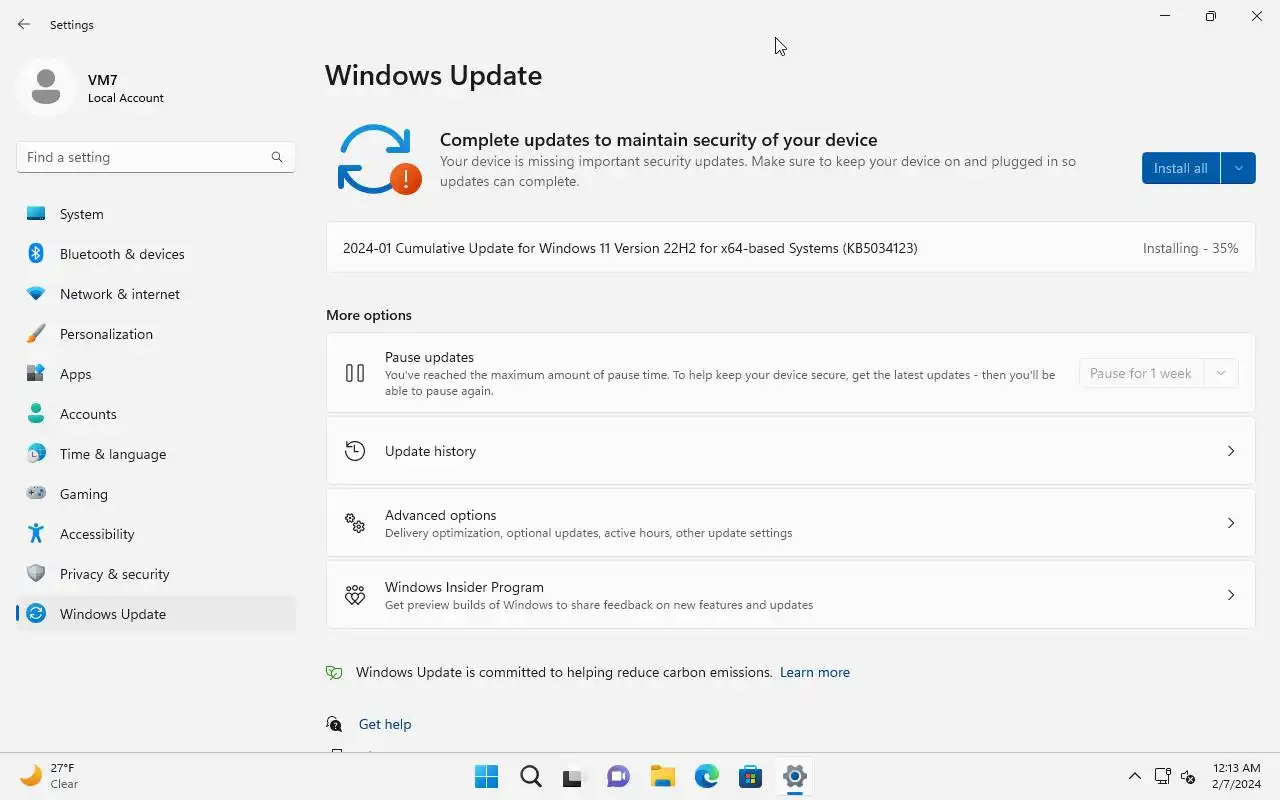Open Task View on the taskbar

point(572,776)
